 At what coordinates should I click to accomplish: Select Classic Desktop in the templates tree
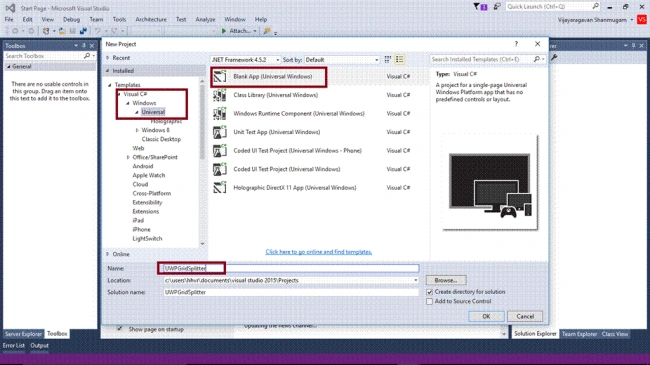[x=161, y=139]
